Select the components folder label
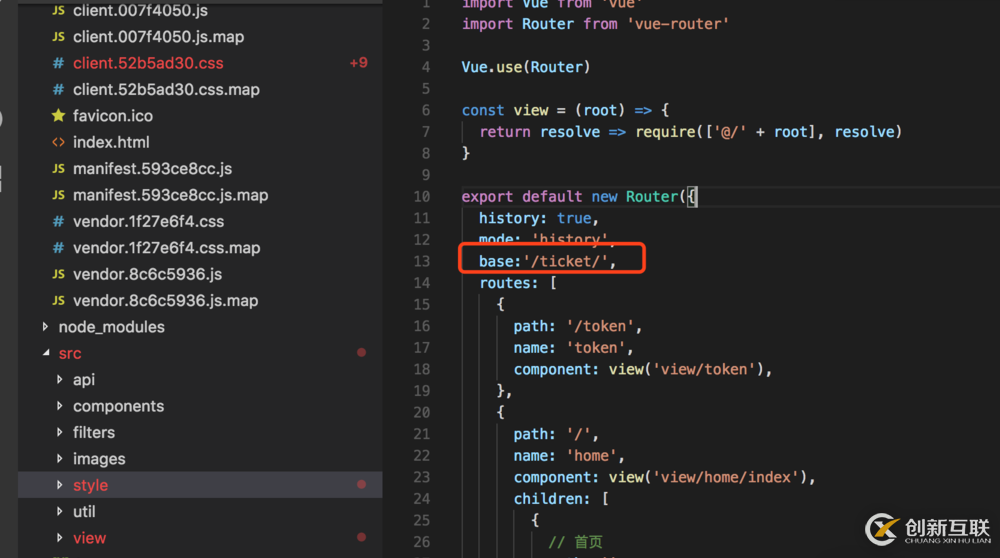This screenshot has height=558, width=1000. coord(118,406)
